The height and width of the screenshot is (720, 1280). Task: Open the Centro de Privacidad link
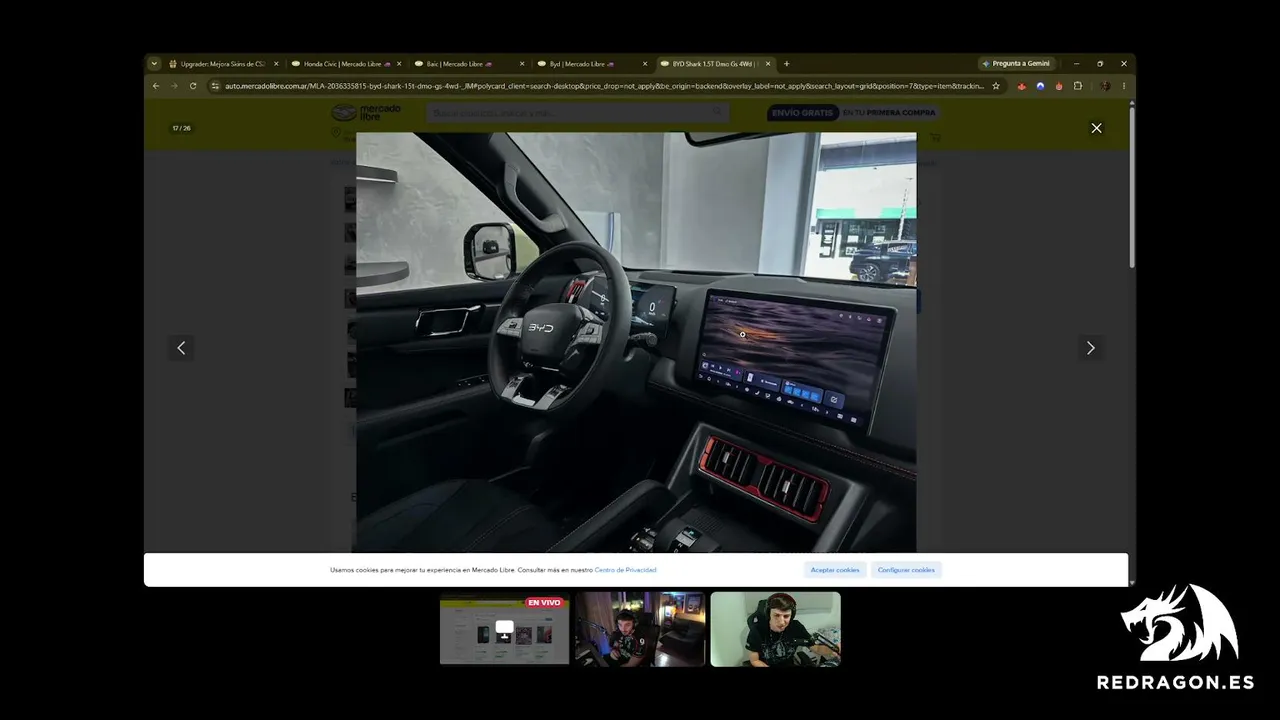[626, 570]
